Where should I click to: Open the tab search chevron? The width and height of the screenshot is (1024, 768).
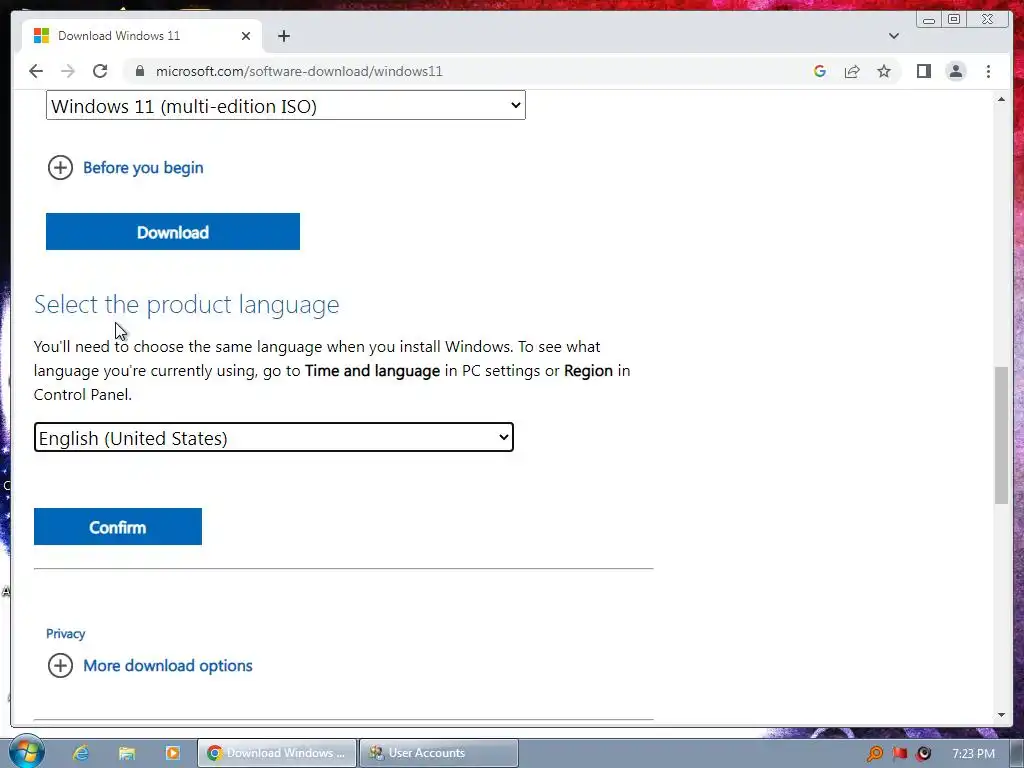click(x=893, y=36)
